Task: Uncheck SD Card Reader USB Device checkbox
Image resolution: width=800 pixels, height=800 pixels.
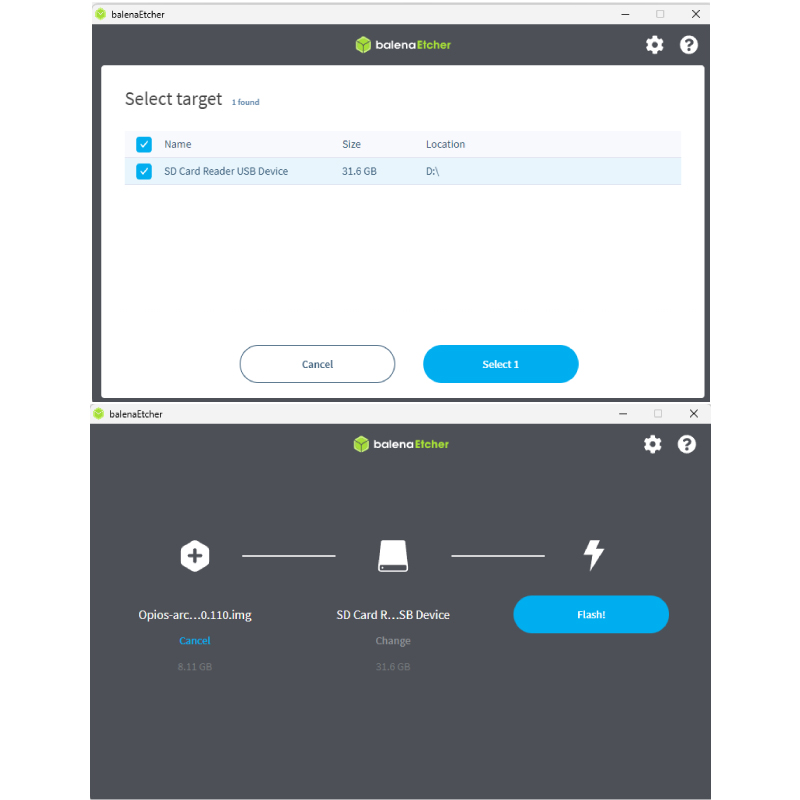Action: (144, 171)
